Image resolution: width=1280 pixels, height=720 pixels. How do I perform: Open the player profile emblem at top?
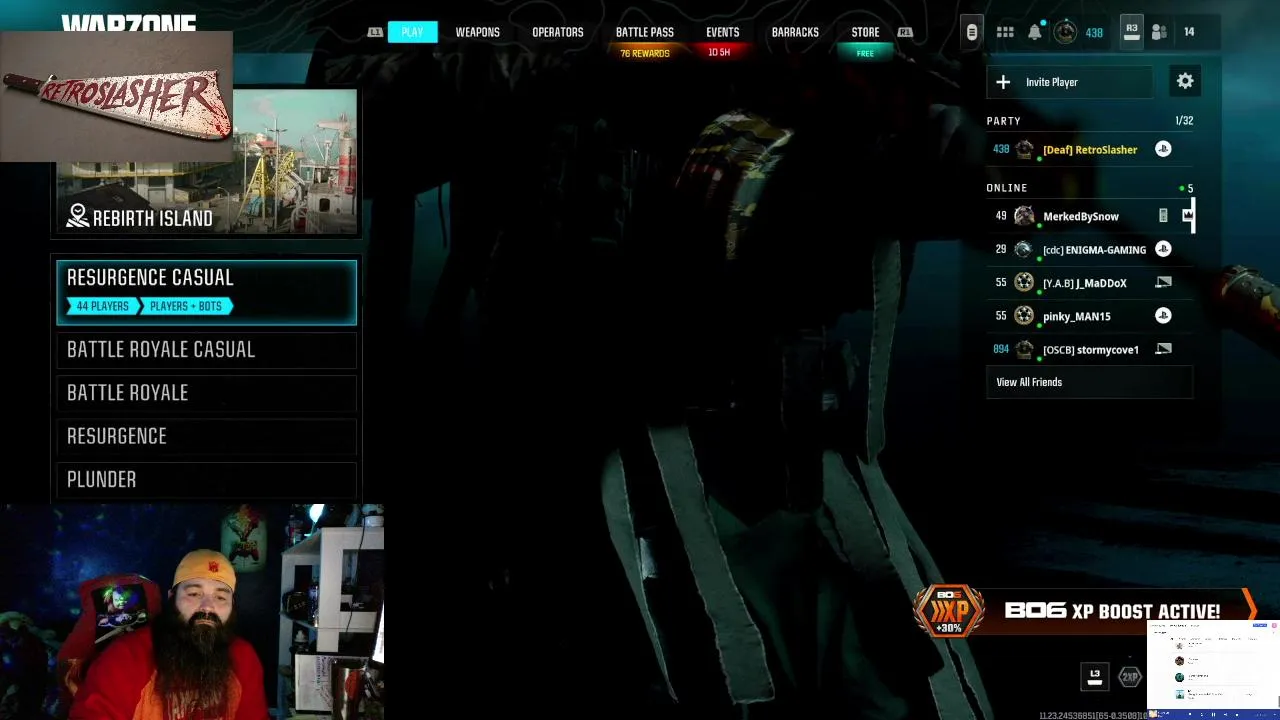click(1065, 32)
